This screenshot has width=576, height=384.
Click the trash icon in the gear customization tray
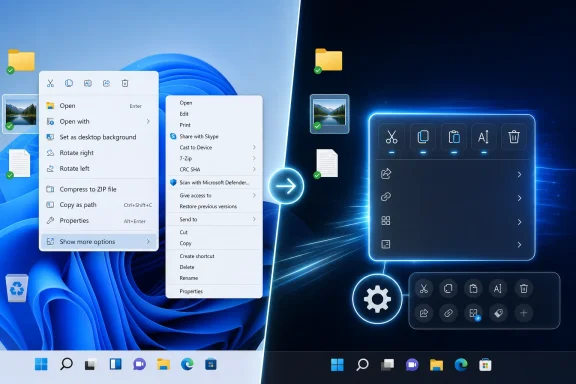pos(523,288)
